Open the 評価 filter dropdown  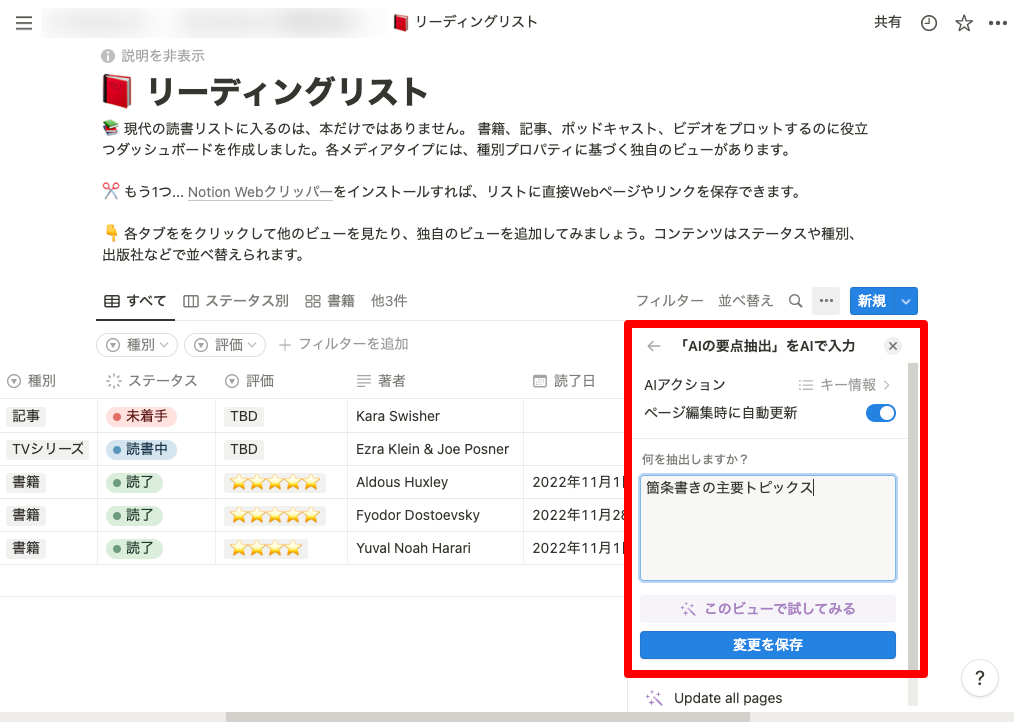(x=225, y=345)
